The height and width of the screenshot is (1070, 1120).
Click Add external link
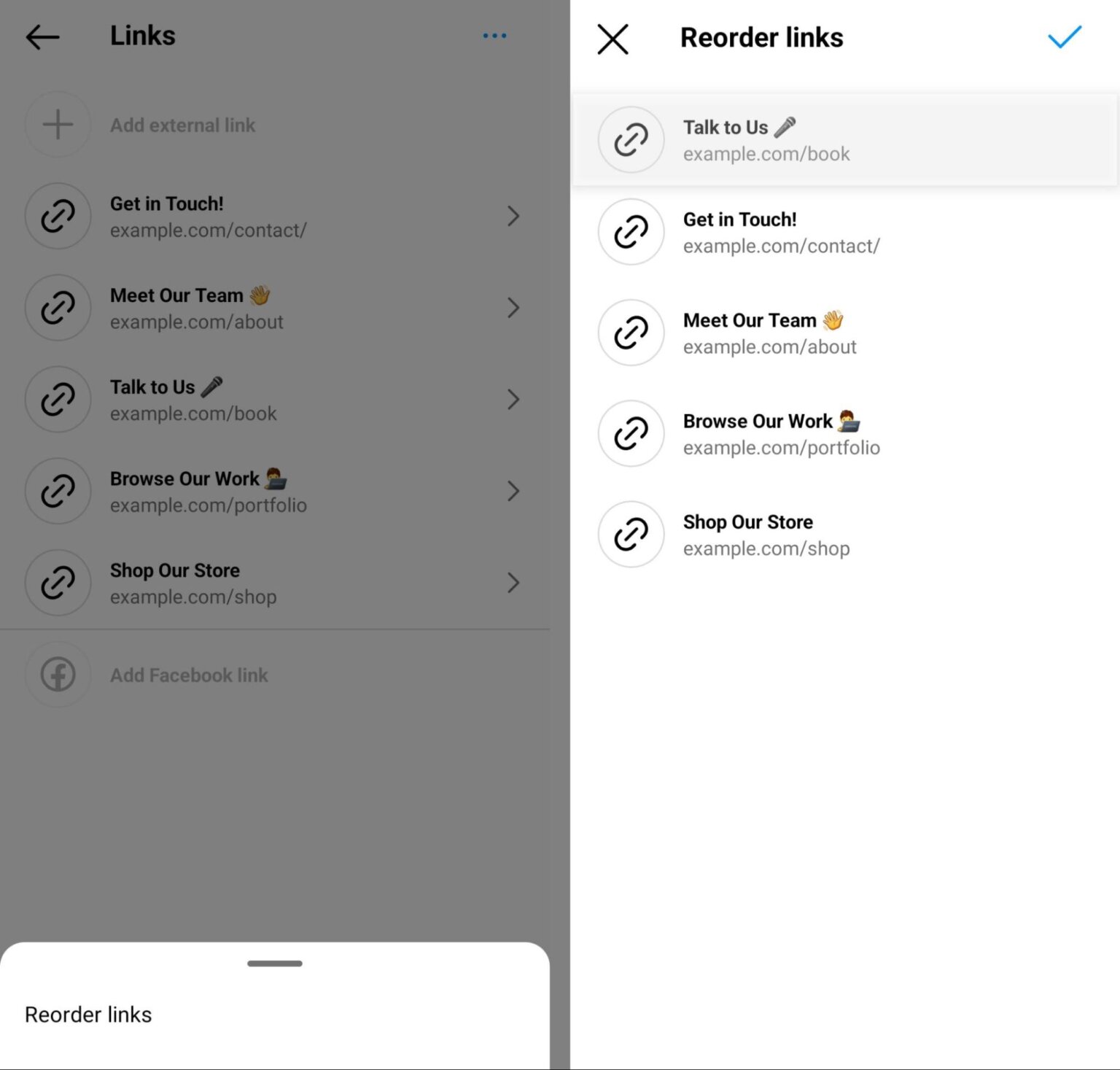(182, 125)
